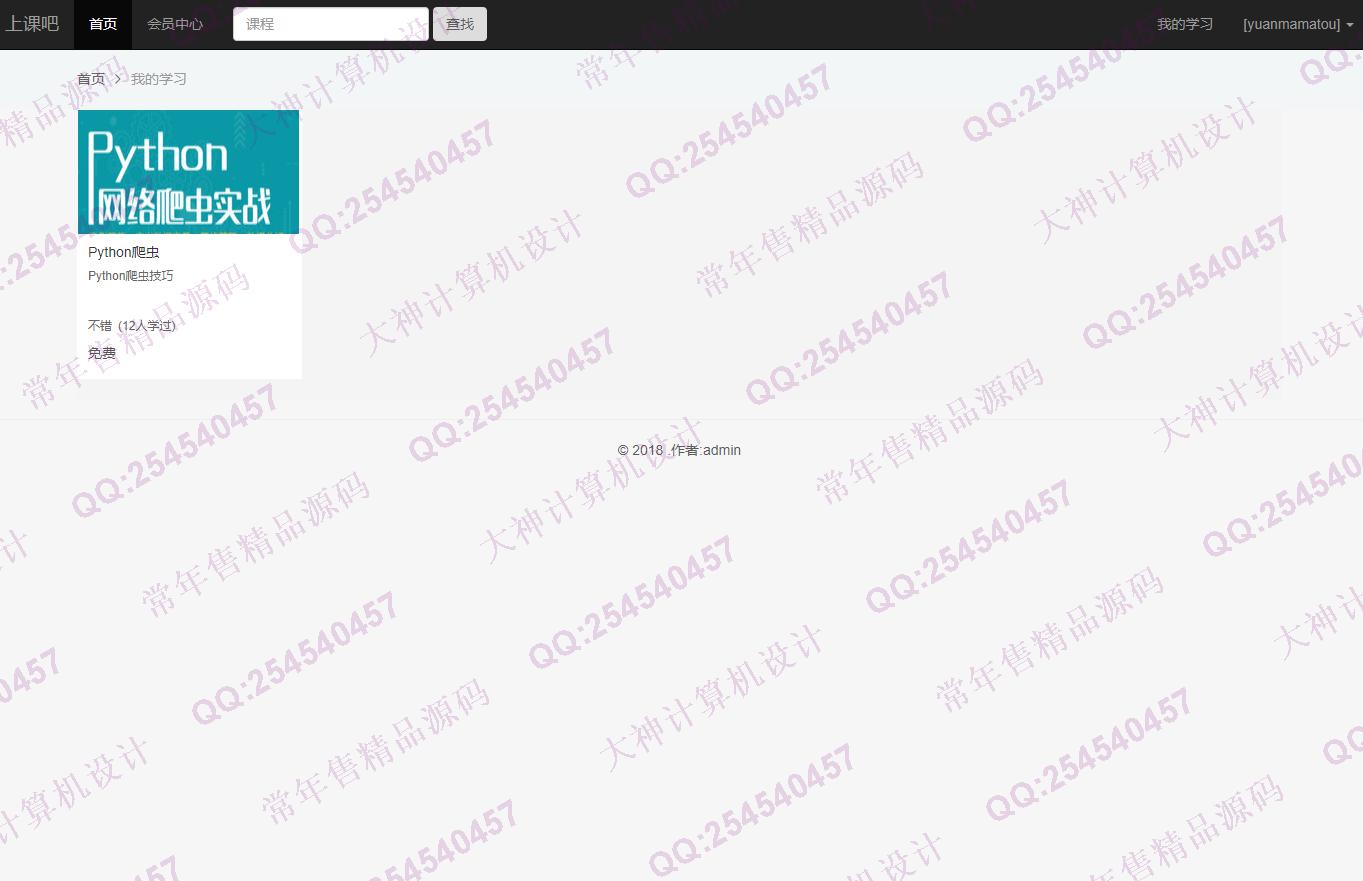Click 我的学习 breadcrumb text
Screen dimensions: 1363x881
click(x=159, y=79)
